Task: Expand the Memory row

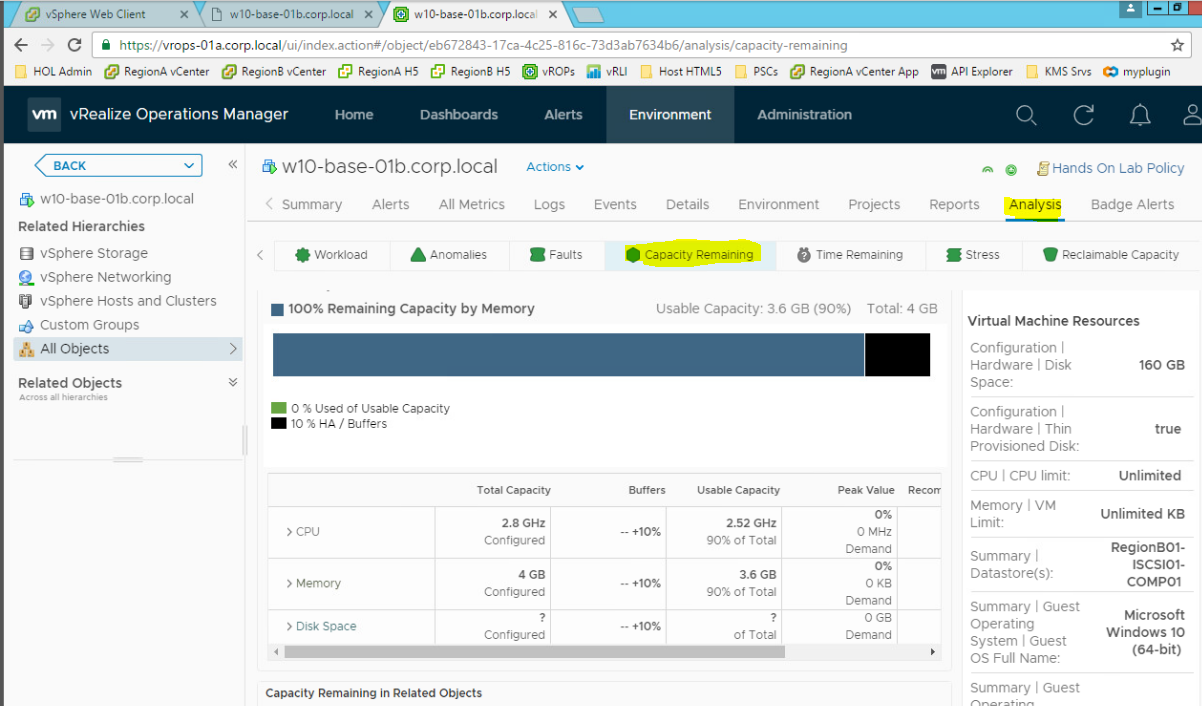Action: (289, 583)
